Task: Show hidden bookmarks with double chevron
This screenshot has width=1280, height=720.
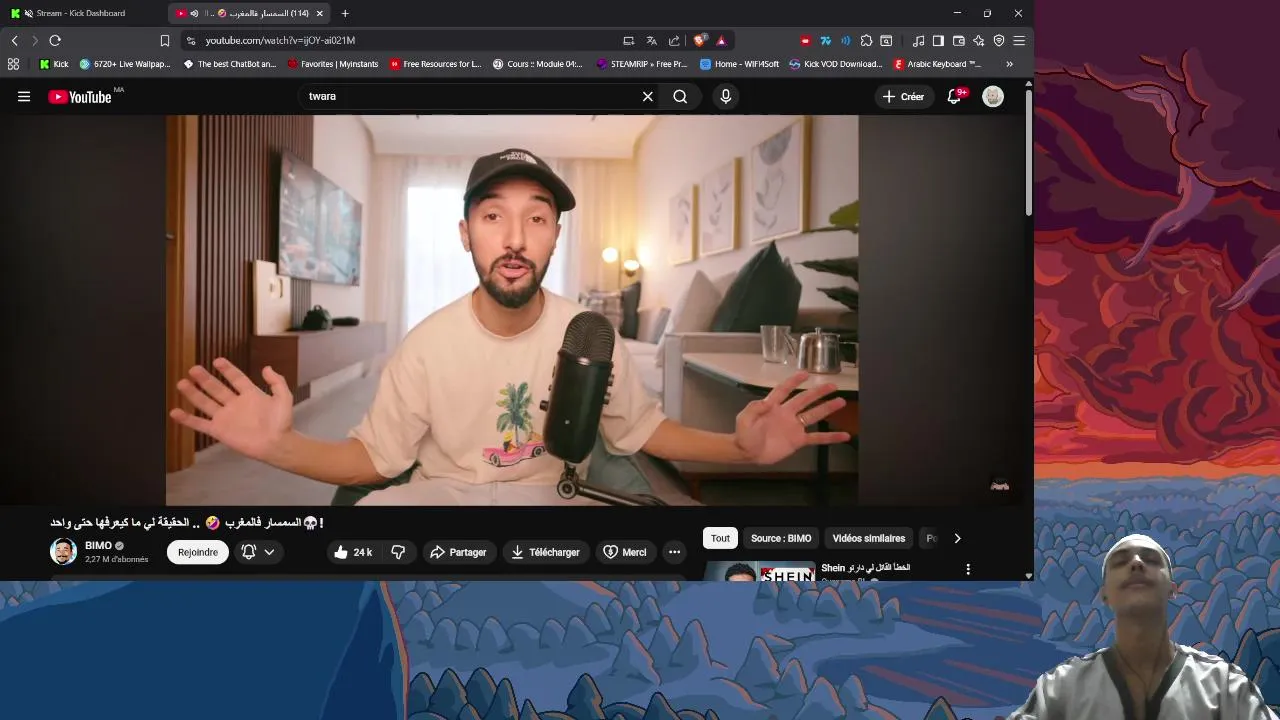Action: (x=1009, y=64)
